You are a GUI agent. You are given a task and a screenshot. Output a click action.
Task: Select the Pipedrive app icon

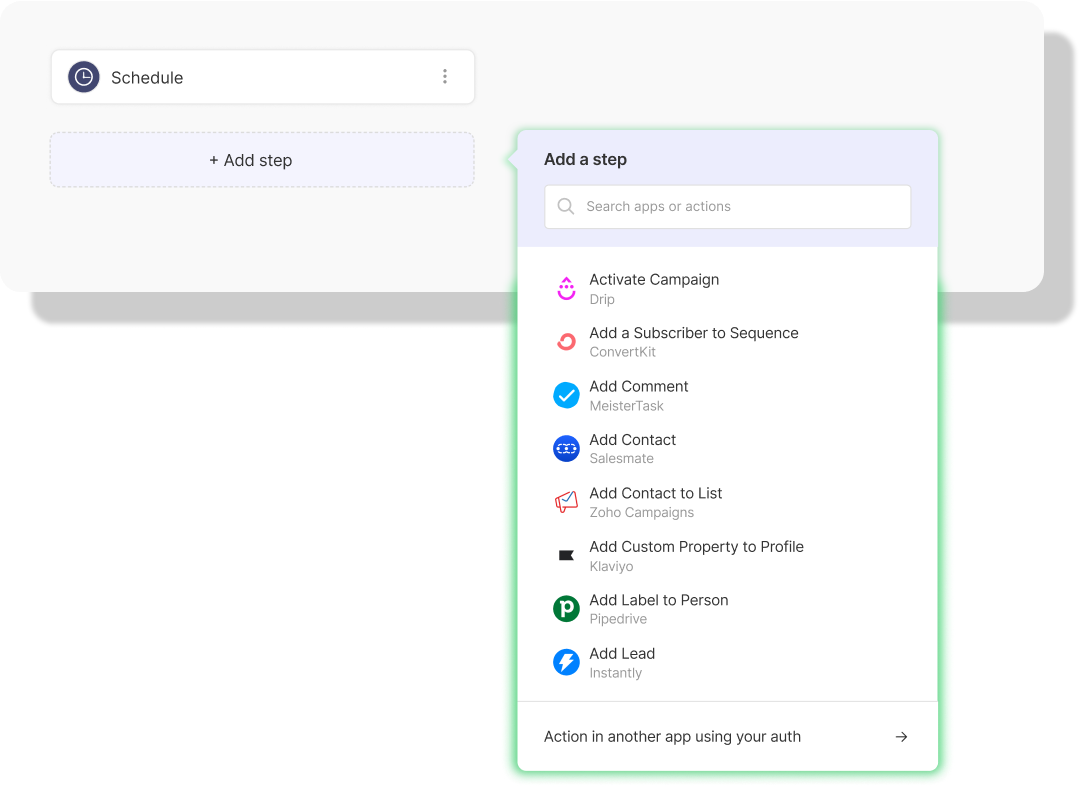566,609
